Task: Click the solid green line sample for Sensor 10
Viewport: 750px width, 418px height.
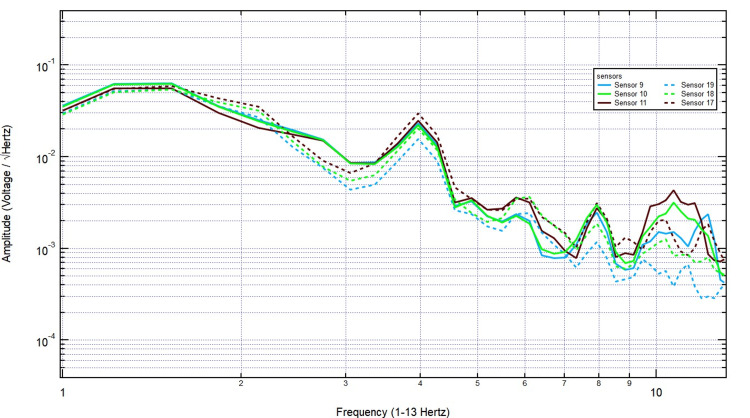Action: (x=604, y=94)
